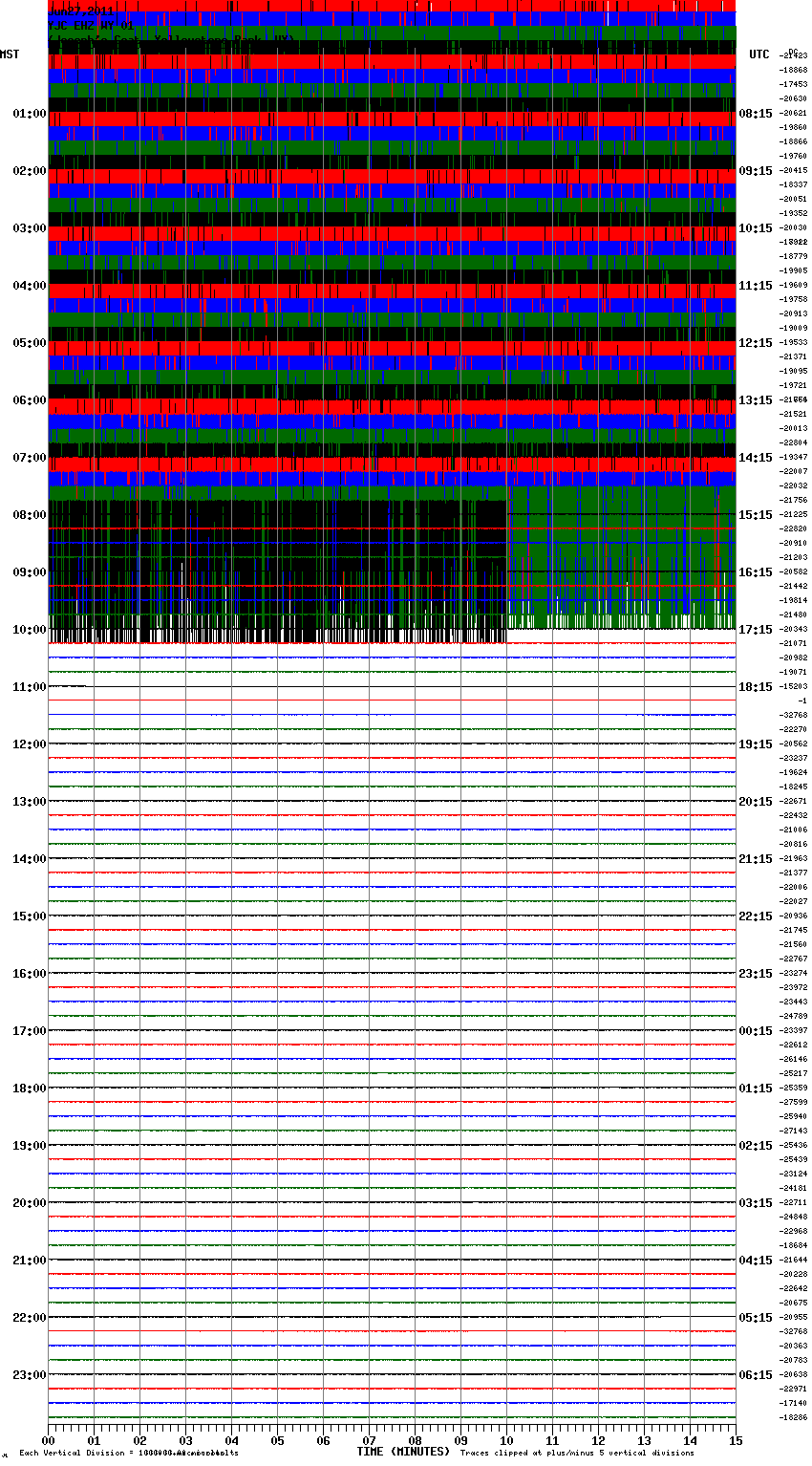Click the 15:15 UTC row label
Image resolution: width=812 pixels, height=1466 pixels.
pos(756,515)
